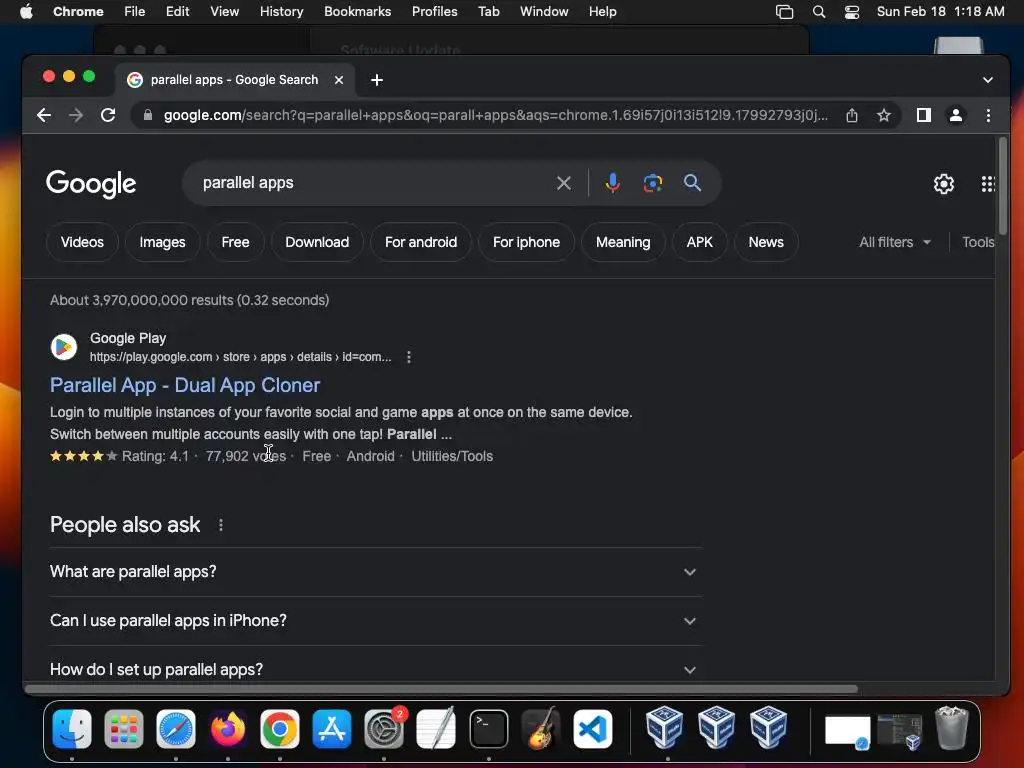Launch Firefox from the dock
The height and width of the screenshot is (768, 1024).
coord(228,729)
